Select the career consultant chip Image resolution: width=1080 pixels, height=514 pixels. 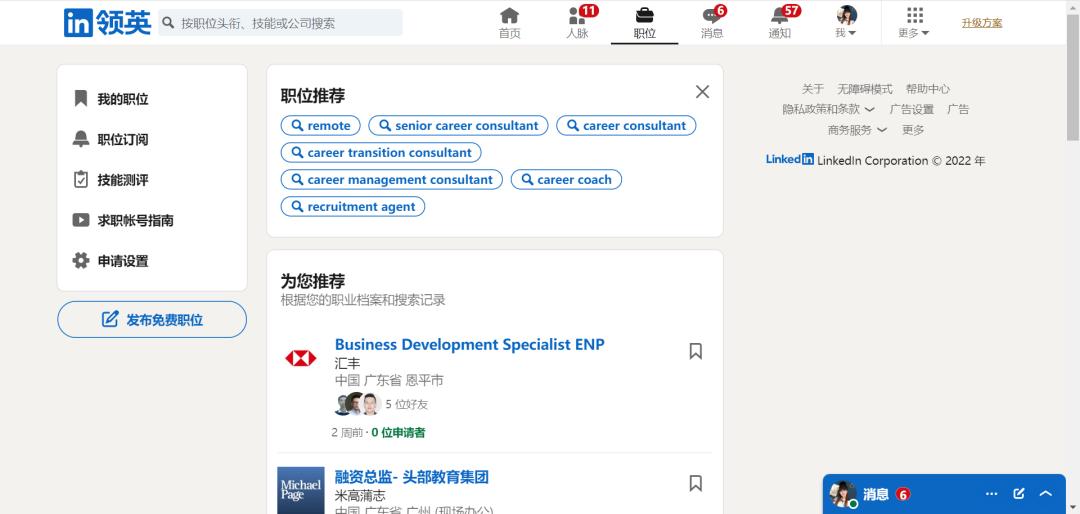(x=626, y=125)
